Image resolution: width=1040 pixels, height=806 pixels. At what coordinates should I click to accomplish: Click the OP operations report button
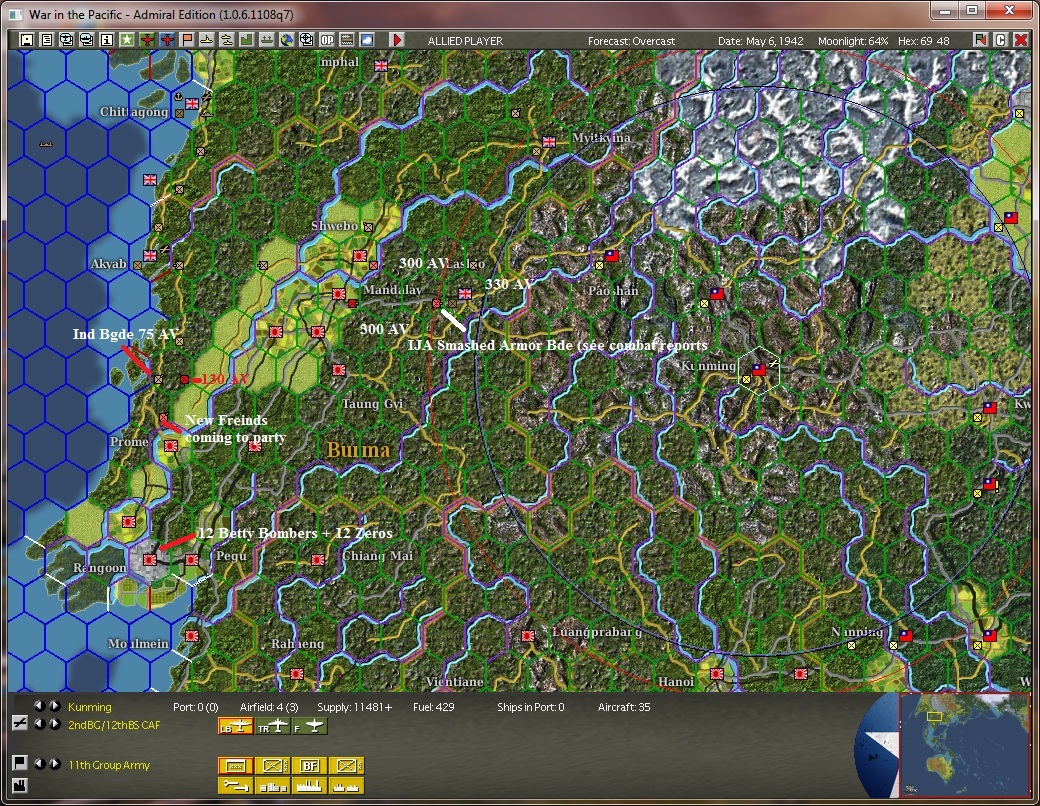coord(327,40)
